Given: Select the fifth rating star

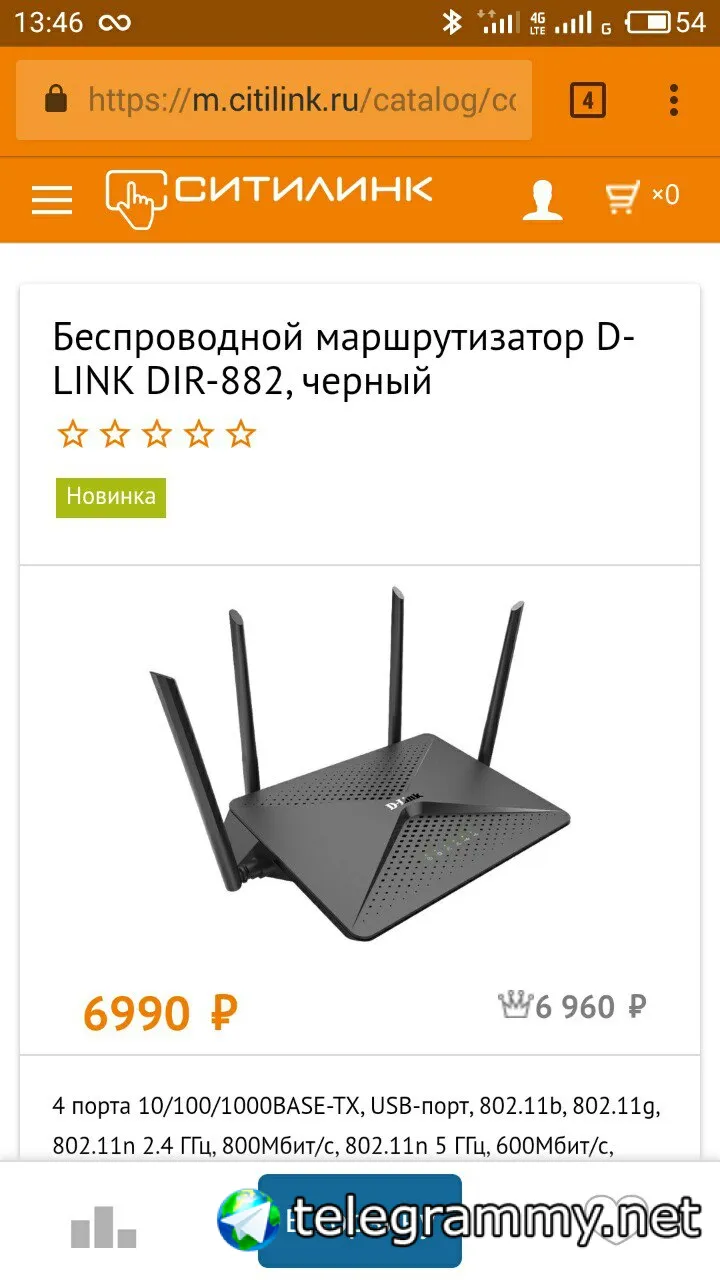Looking at the screenshot, I should point(240,434).
